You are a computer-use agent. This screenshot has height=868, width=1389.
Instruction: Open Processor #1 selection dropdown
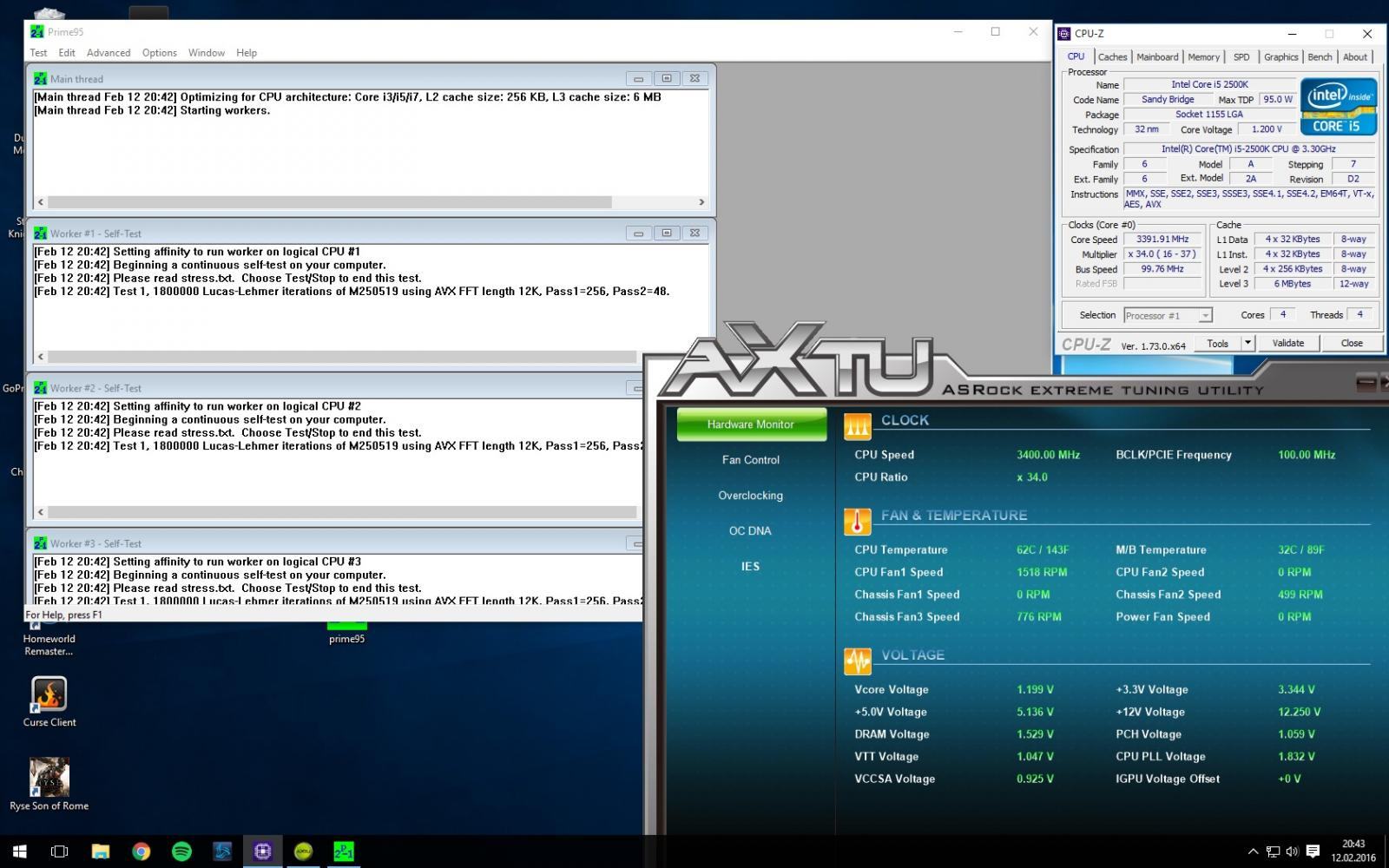(1168, 315)
